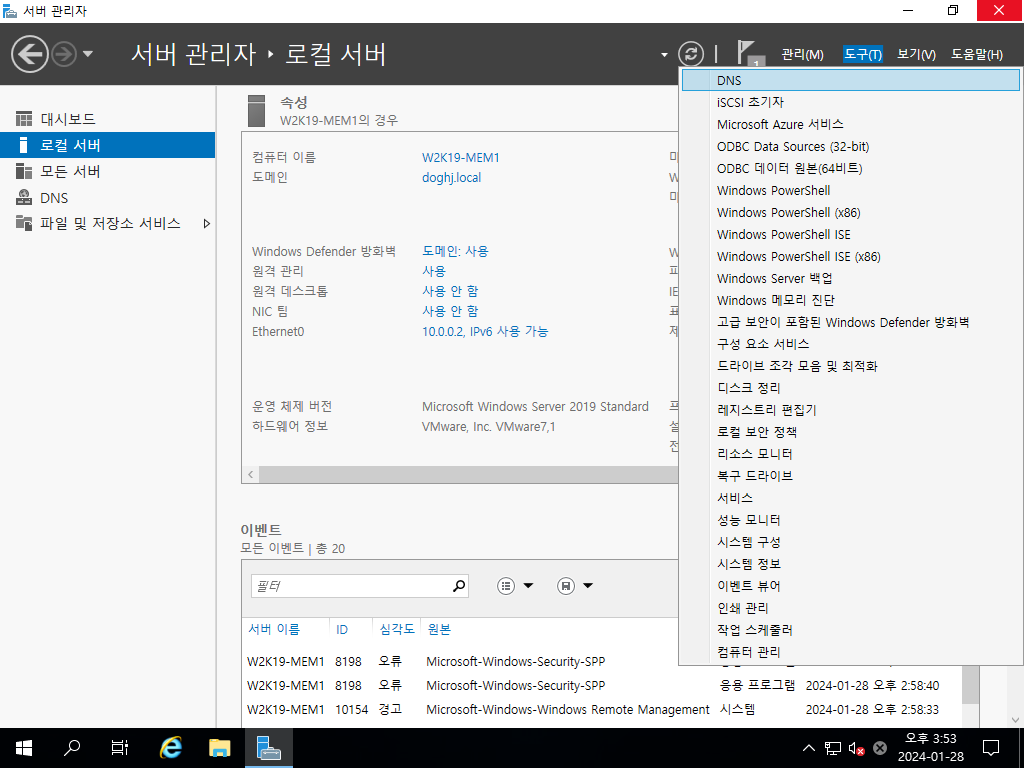Open the notifications flag icon
The width and height of the screenshot is (1024, 768).
click(x=748, y=54)
